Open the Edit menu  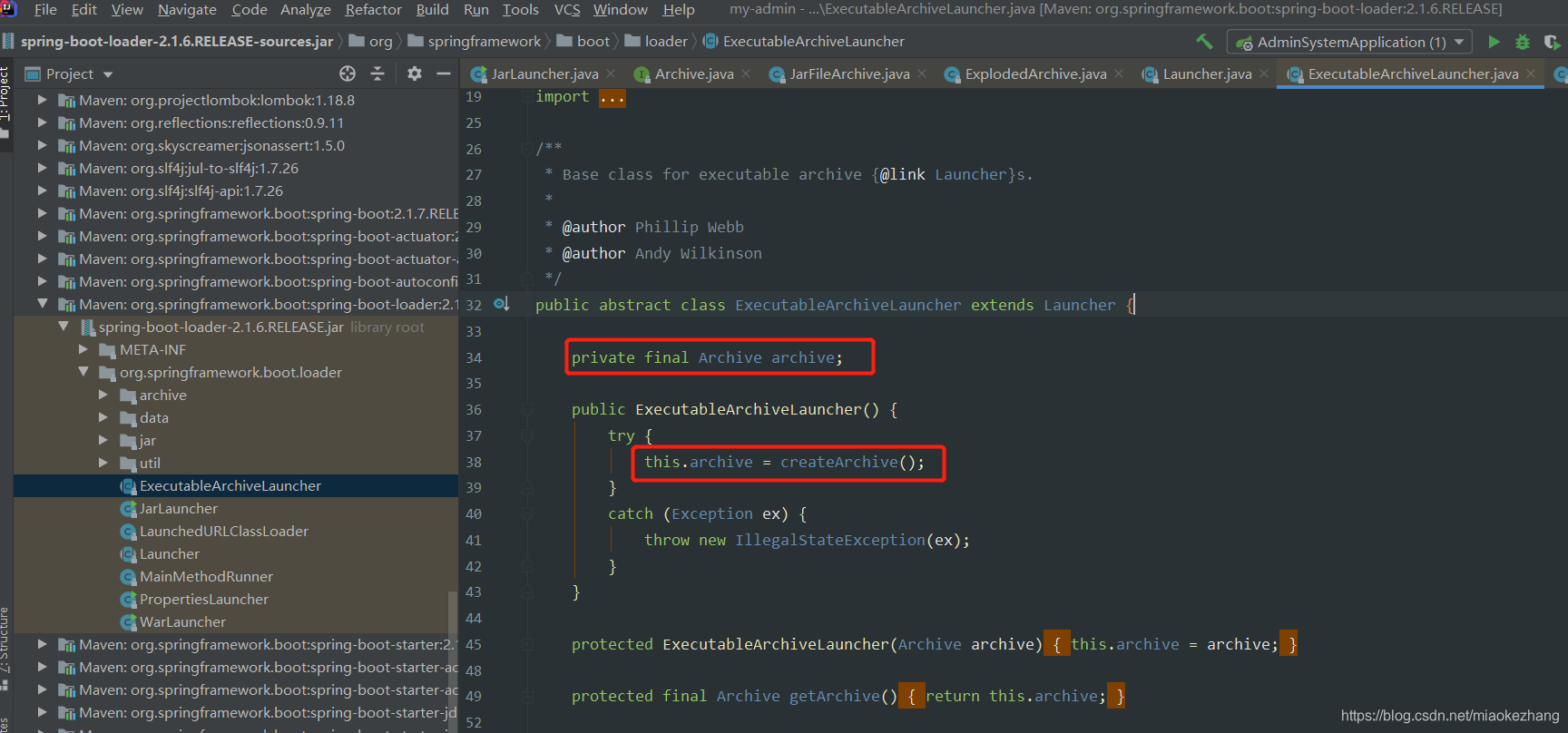(x=84, y=9)
